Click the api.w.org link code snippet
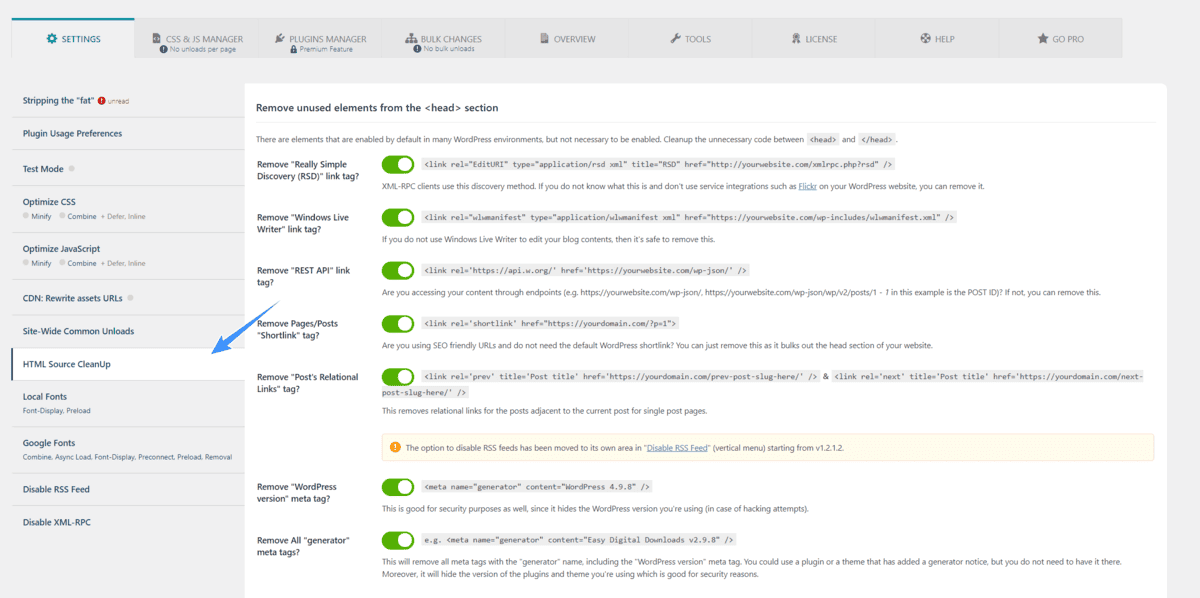 click(585, 270)
